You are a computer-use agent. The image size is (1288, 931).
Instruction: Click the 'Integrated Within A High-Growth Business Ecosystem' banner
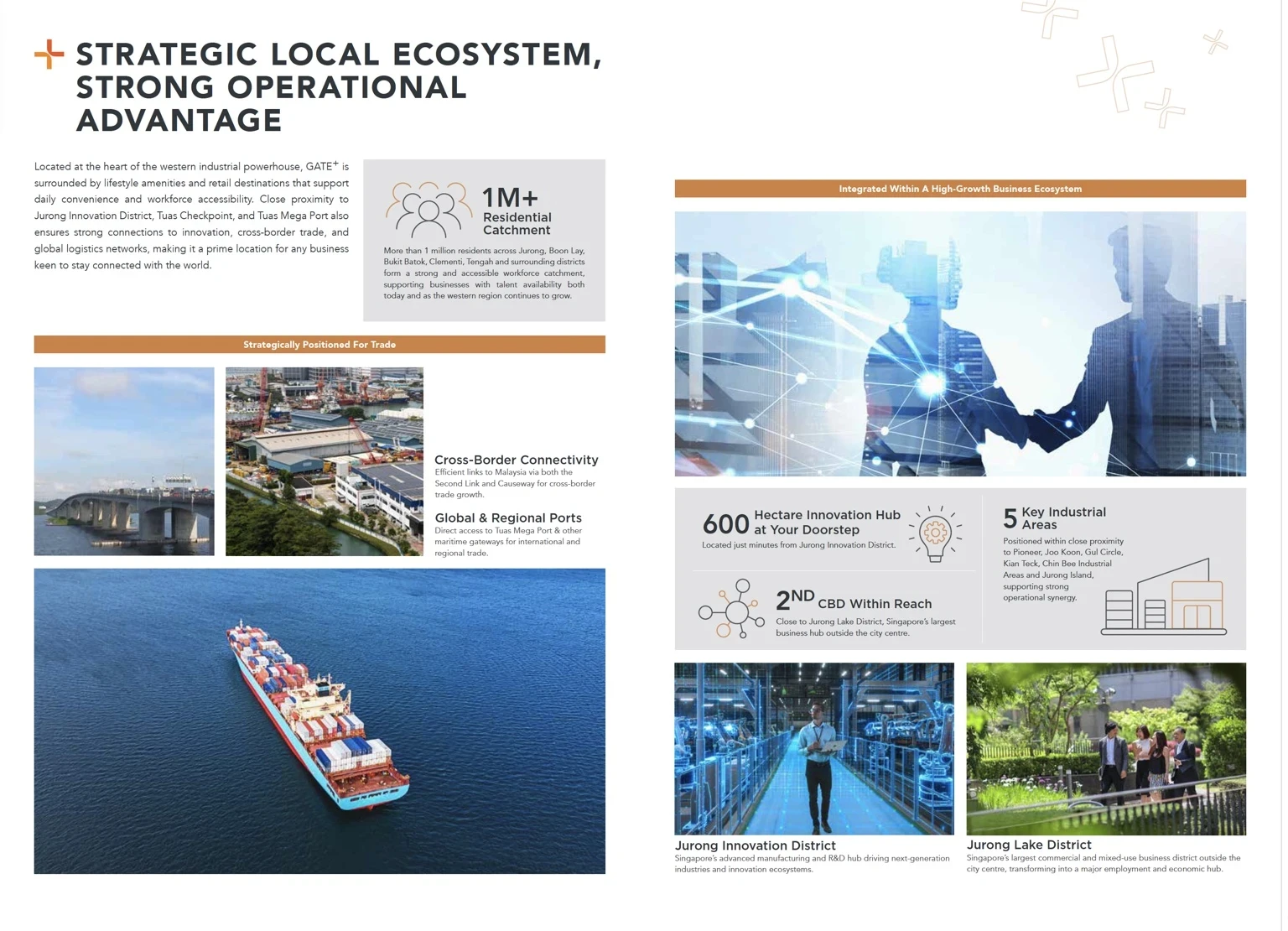click(x=960, y=189)
